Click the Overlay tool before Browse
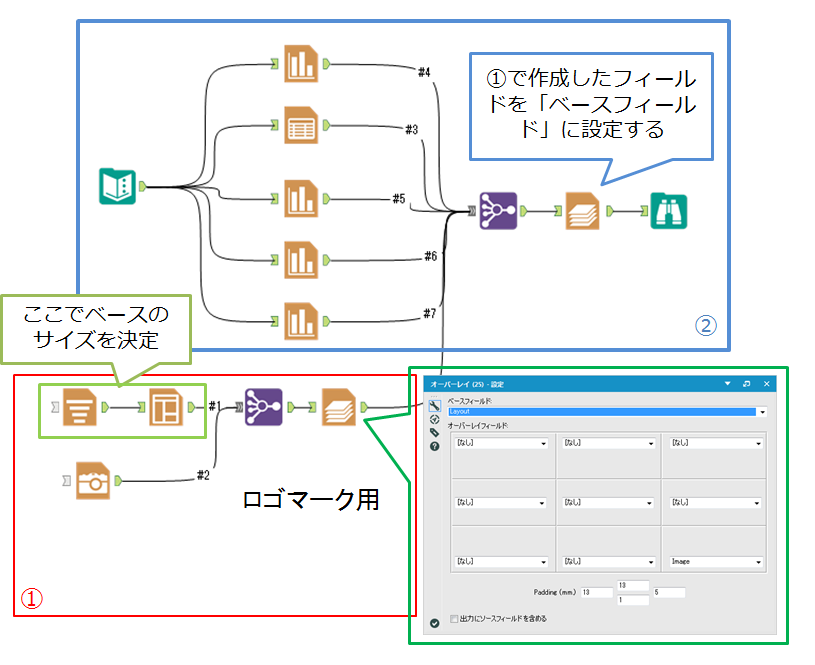This screenshot has width=815, height=665. point(581,211)
